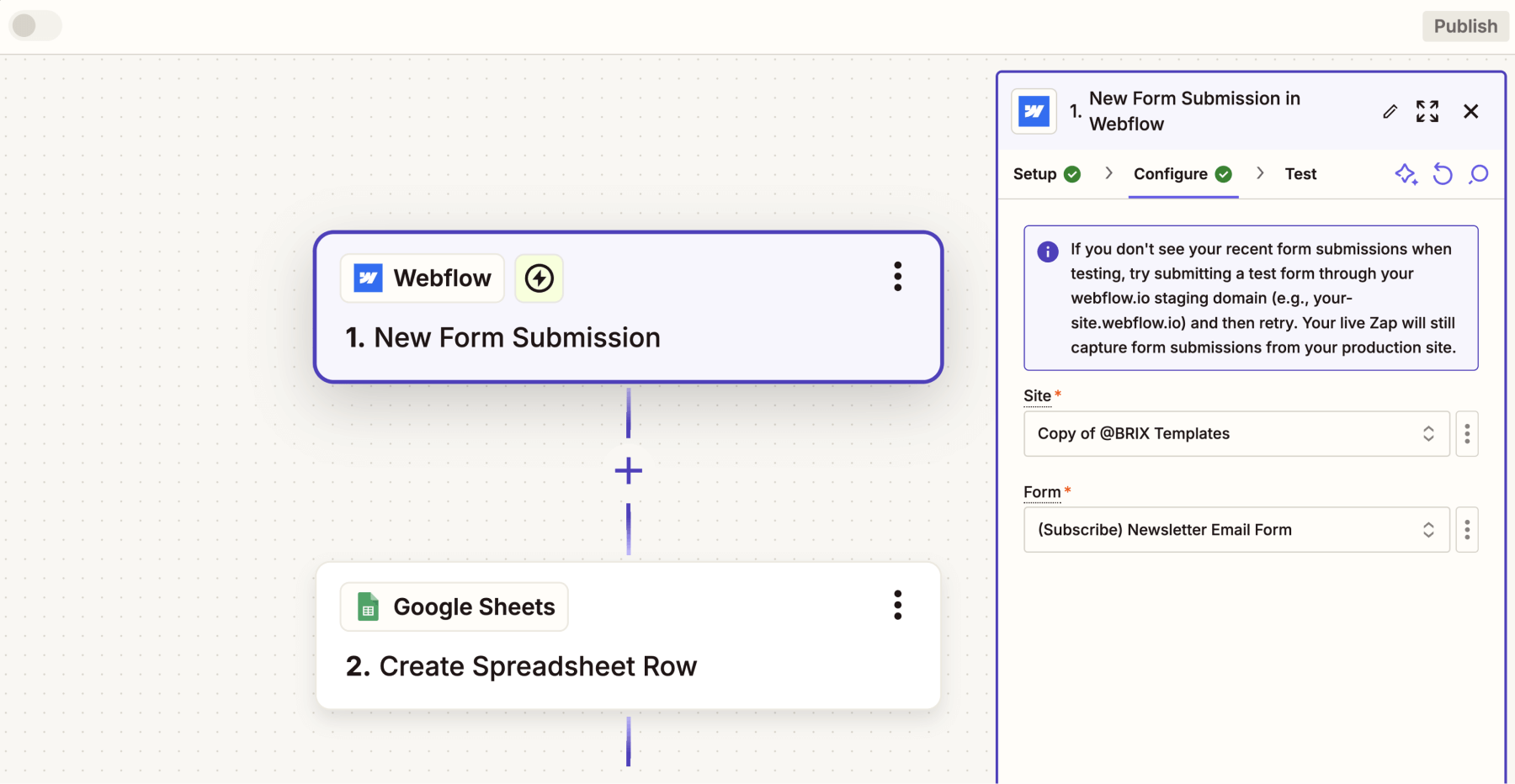
Task: Click the green check next to Setup
Action: pos(1072,174)
